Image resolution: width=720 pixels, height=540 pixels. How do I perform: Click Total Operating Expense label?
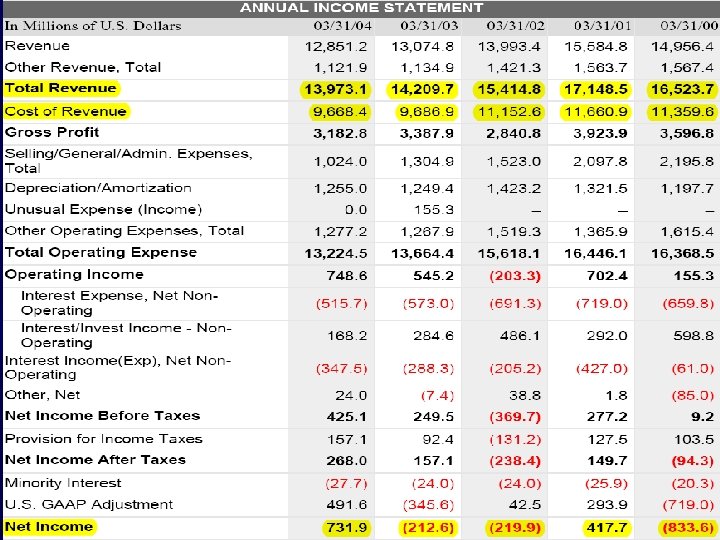click(101, 253)
